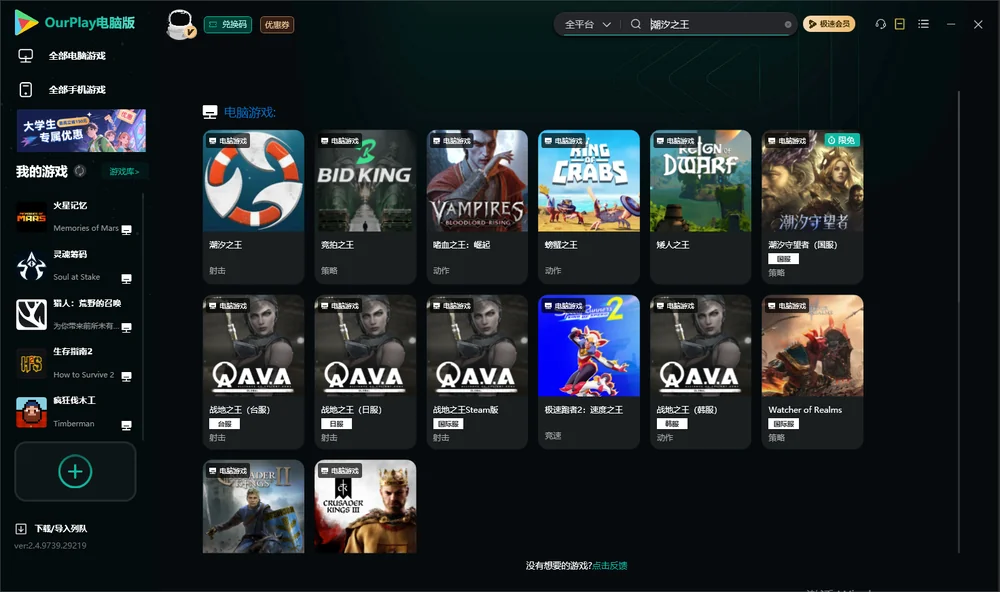The height and width of the screenshot is (592, 1000).
Task: Click the 电脑游戏: section heading
Action: (x=249, y=113)
